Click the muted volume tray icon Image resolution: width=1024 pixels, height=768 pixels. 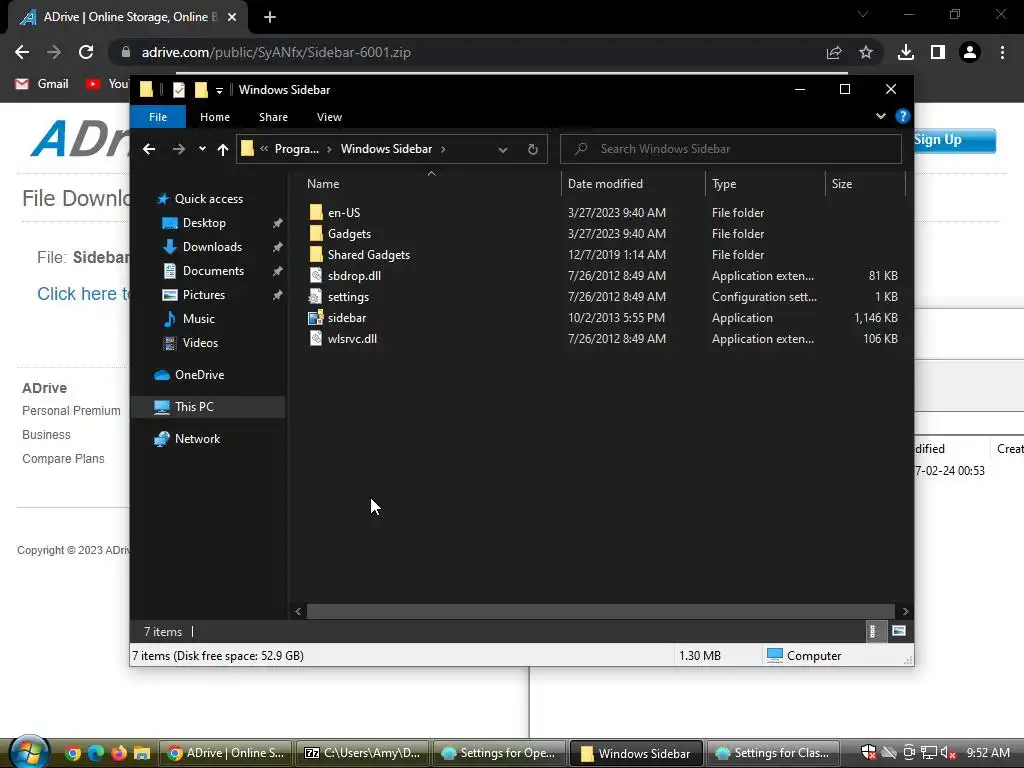(x=948, y=753)
